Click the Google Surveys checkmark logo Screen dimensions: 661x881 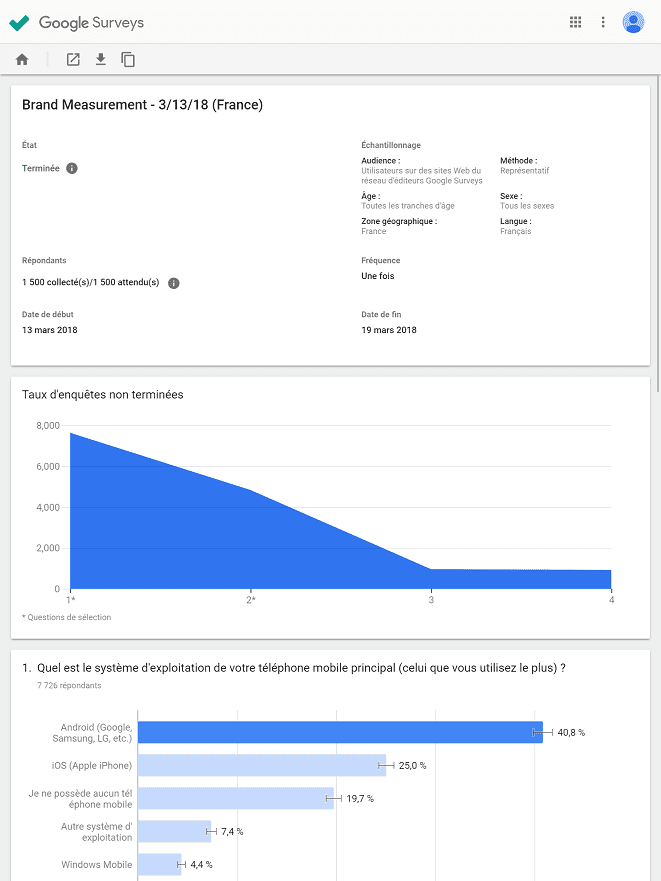pos(19,22)
